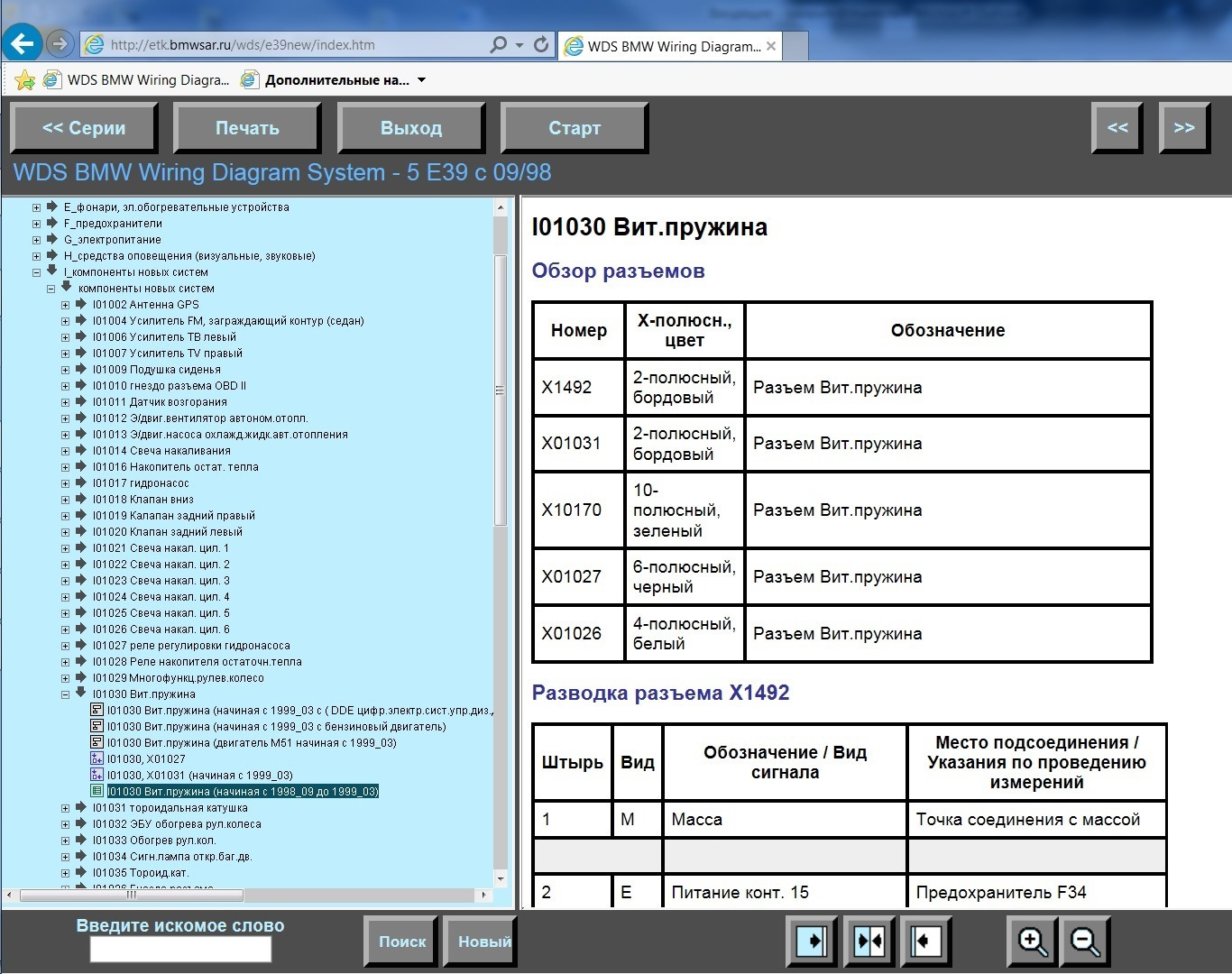
Task: Click the zoom in magnifier button
Action: coord(1032,942)
